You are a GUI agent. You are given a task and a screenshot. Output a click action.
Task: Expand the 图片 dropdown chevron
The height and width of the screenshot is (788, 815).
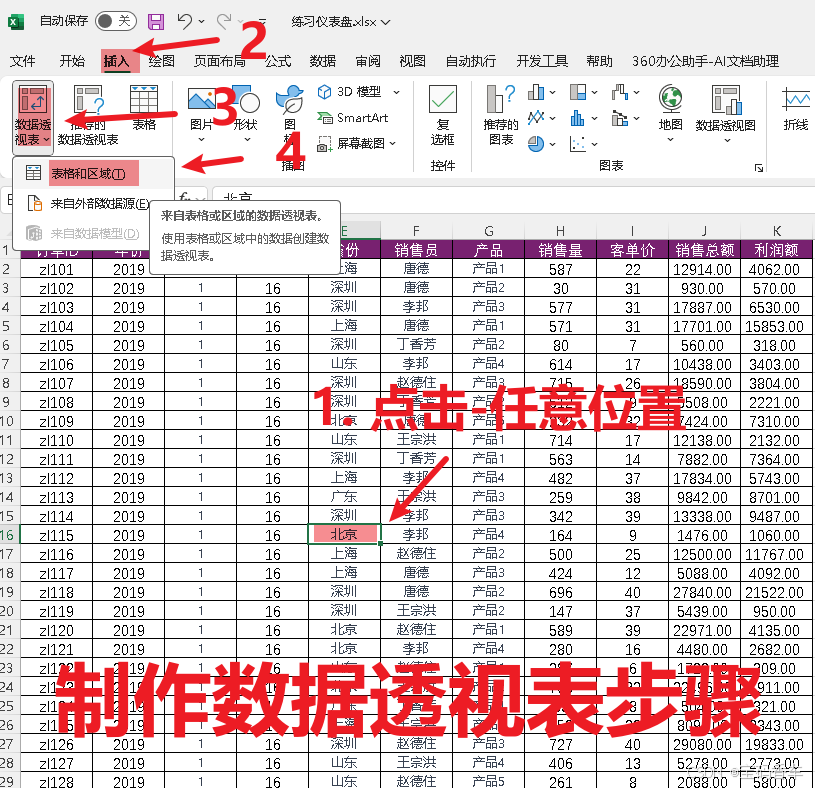click(201, 140)
